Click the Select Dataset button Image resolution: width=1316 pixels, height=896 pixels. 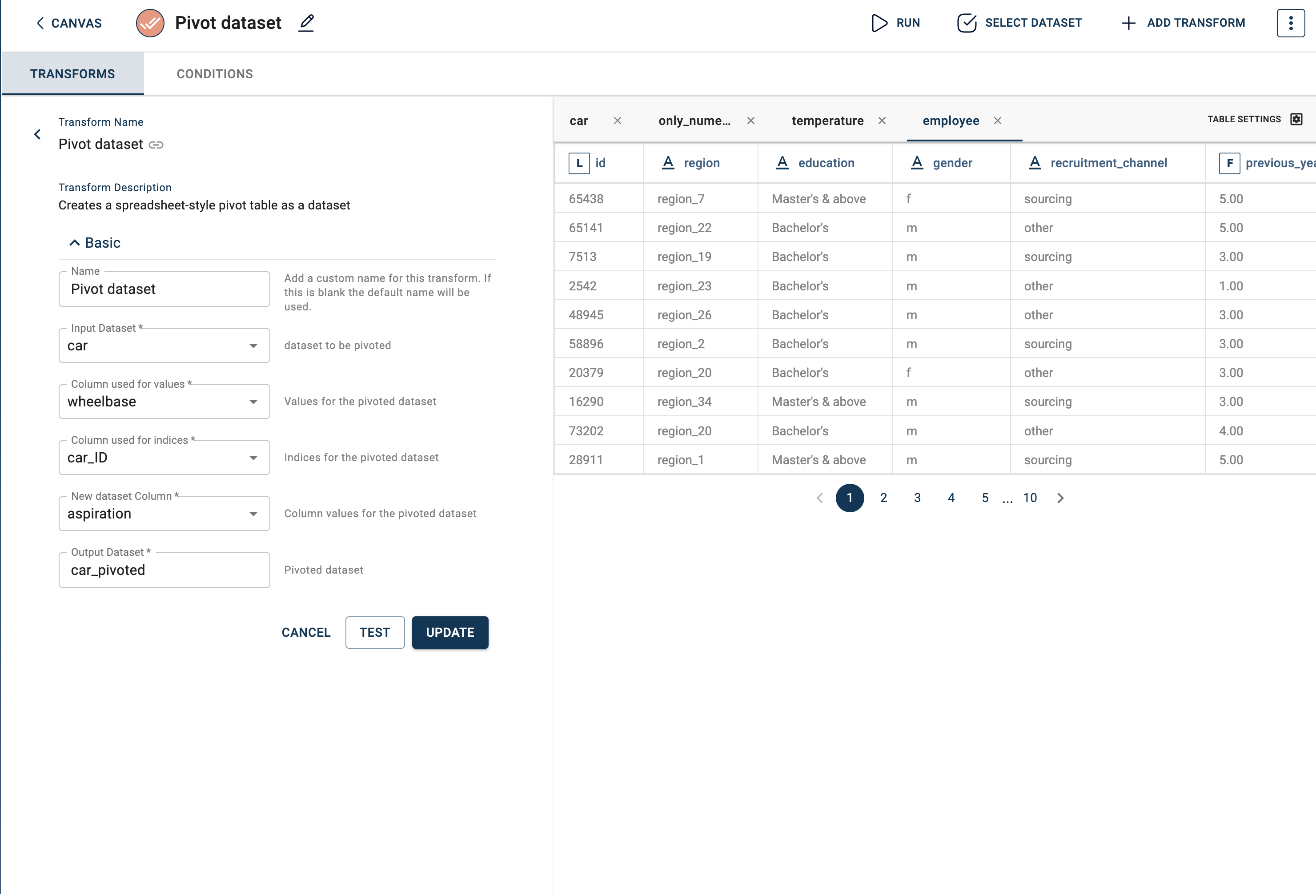(1019, 23)
